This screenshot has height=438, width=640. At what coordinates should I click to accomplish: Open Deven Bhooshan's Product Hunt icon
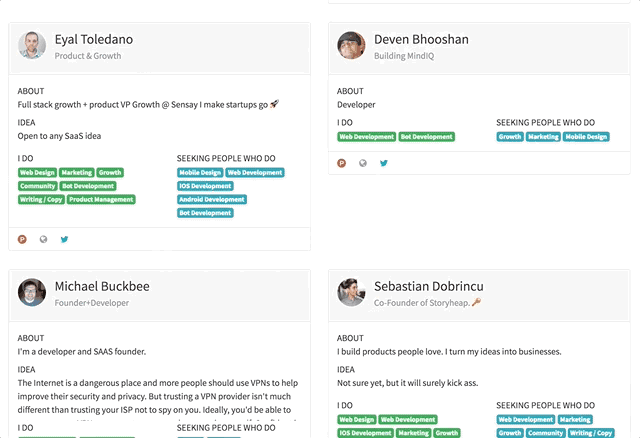pyautogui.click(x=342, y=163)
